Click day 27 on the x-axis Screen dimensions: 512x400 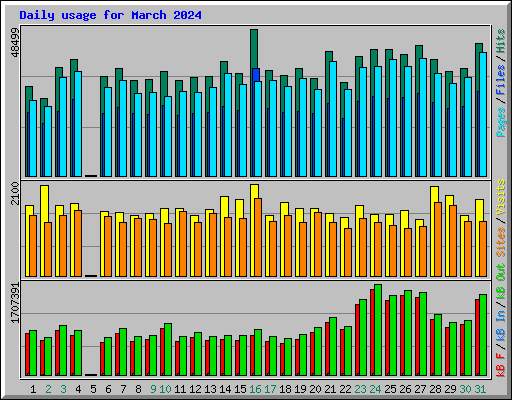pyautogui.click(x=420, y=389)
